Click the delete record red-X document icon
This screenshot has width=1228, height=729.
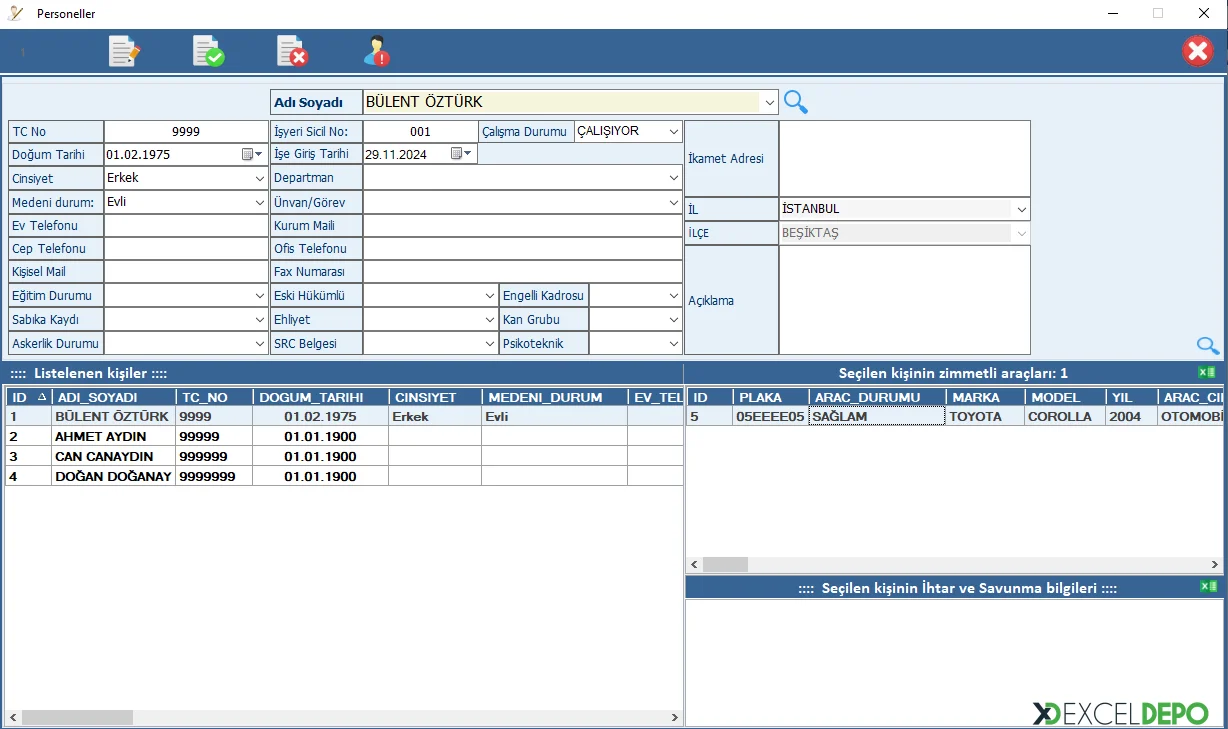(x=292, y=51)
